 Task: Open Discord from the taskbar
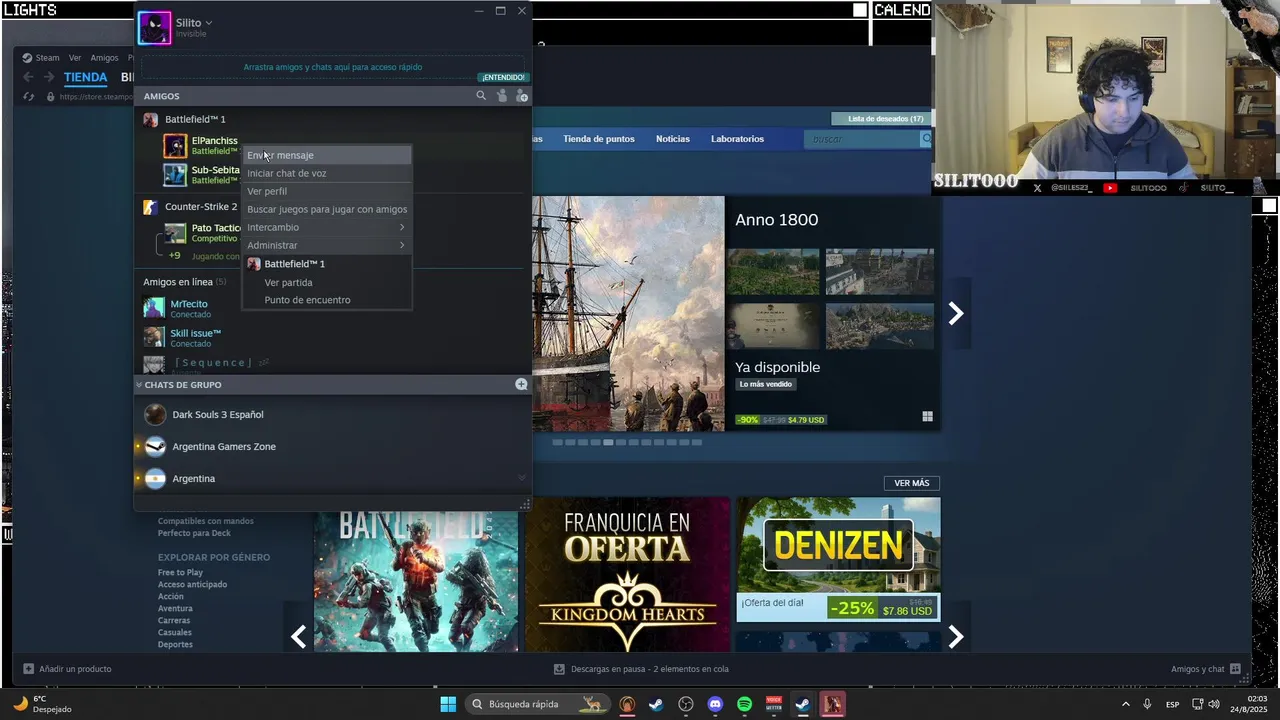[x=715, y=704]
